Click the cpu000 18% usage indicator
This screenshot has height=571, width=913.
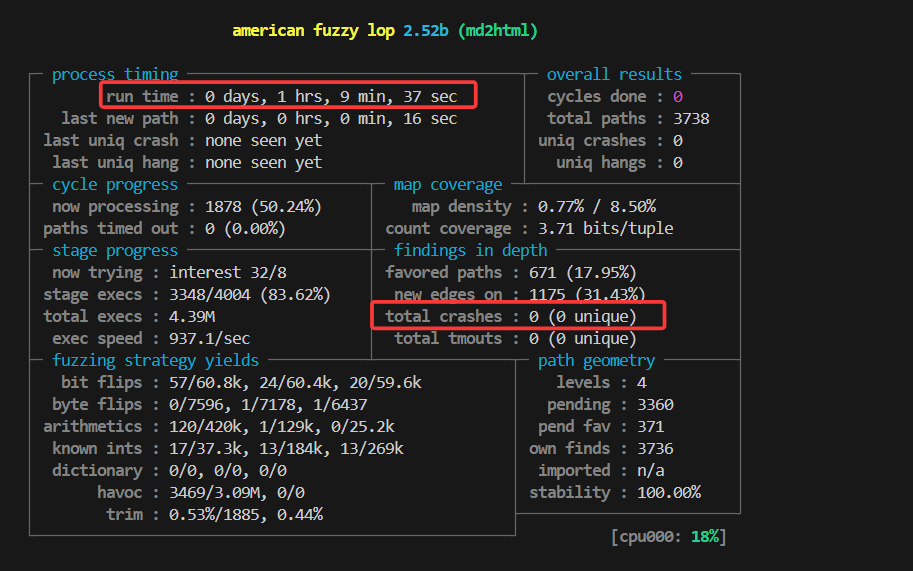[667, 536]
